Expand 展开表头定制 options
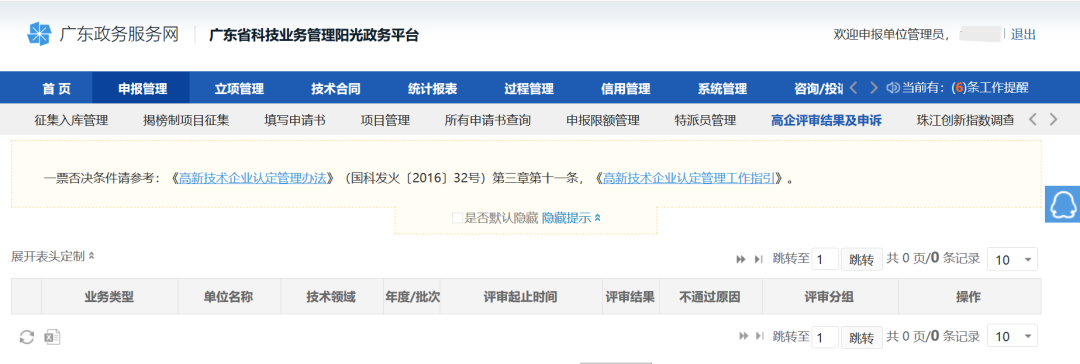Image resolution: width=1080 pixels, height=364 pixels. point(53,256)
